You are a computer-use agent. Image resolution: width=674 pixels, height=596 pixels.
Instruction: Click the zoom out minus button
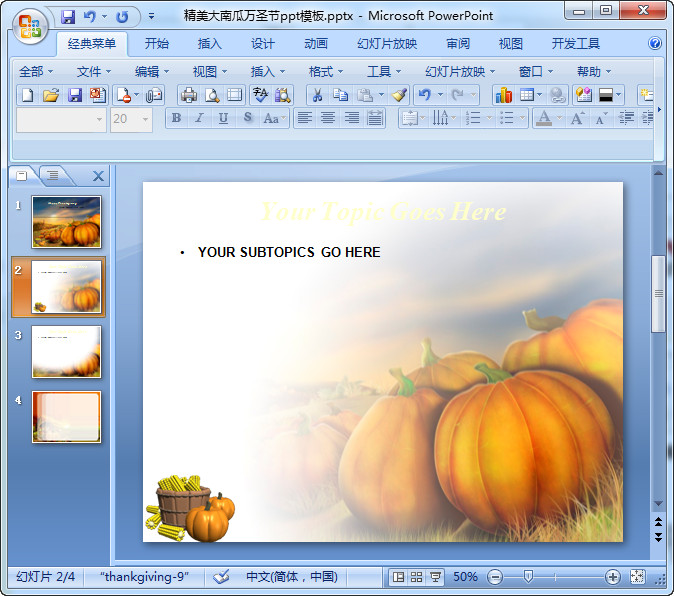point(495,577)
